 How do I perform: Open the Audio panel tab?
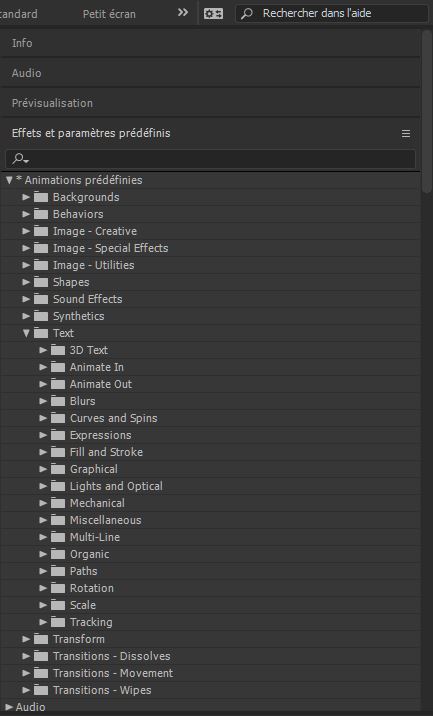click(26, 73)
